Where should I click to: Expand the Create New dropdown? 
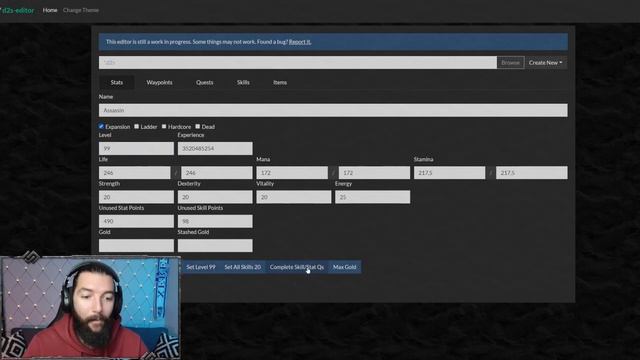coord(546,62)
